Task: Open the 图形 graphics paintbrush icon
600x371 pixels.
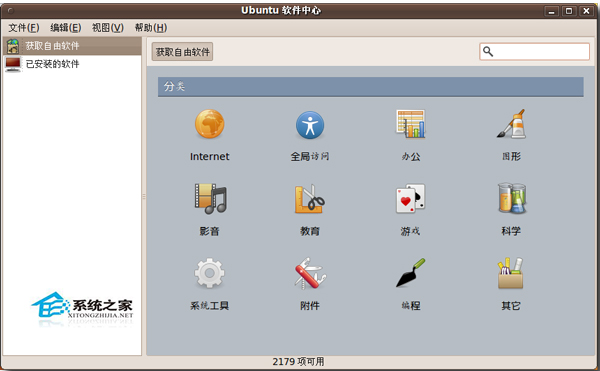Action: click(512, 124)
